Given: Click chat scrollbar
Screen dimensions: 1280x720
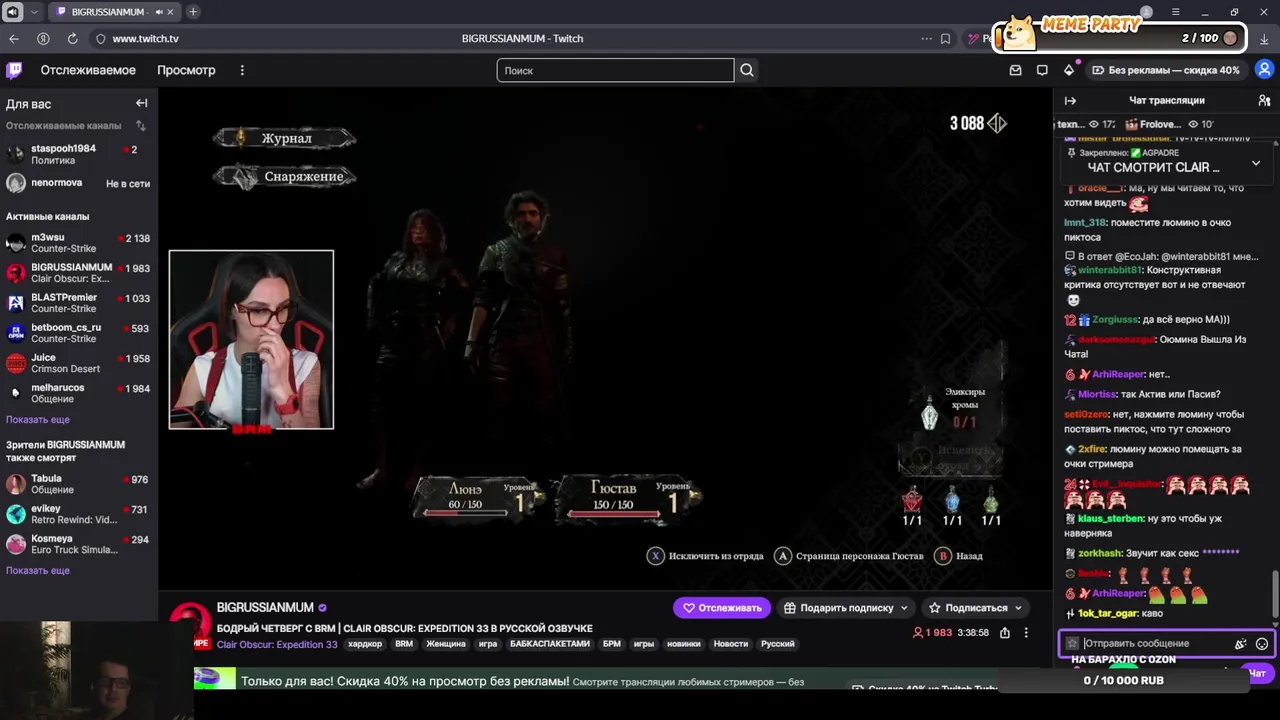Looking at the screenshot, I should click(1275, 594).
